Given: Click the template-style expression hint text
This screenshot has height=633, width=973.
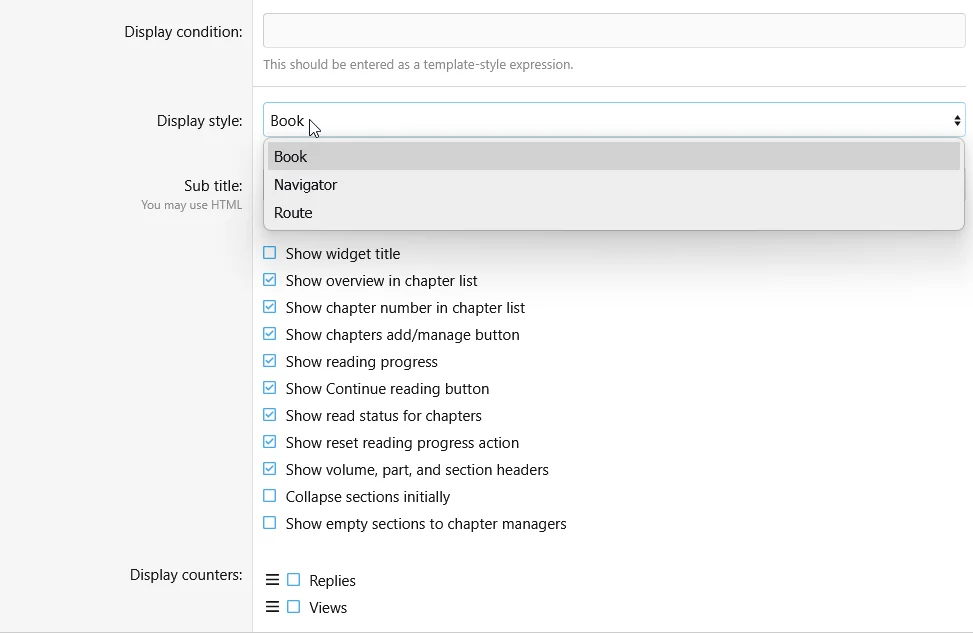Looking at the screenshot, I should [418, 65].
